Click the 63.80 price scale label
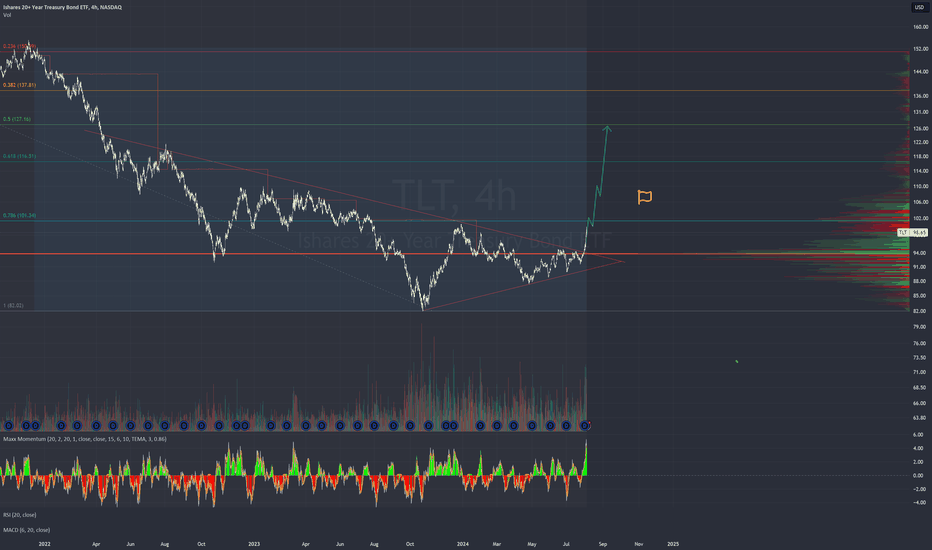 coord(920,417)
